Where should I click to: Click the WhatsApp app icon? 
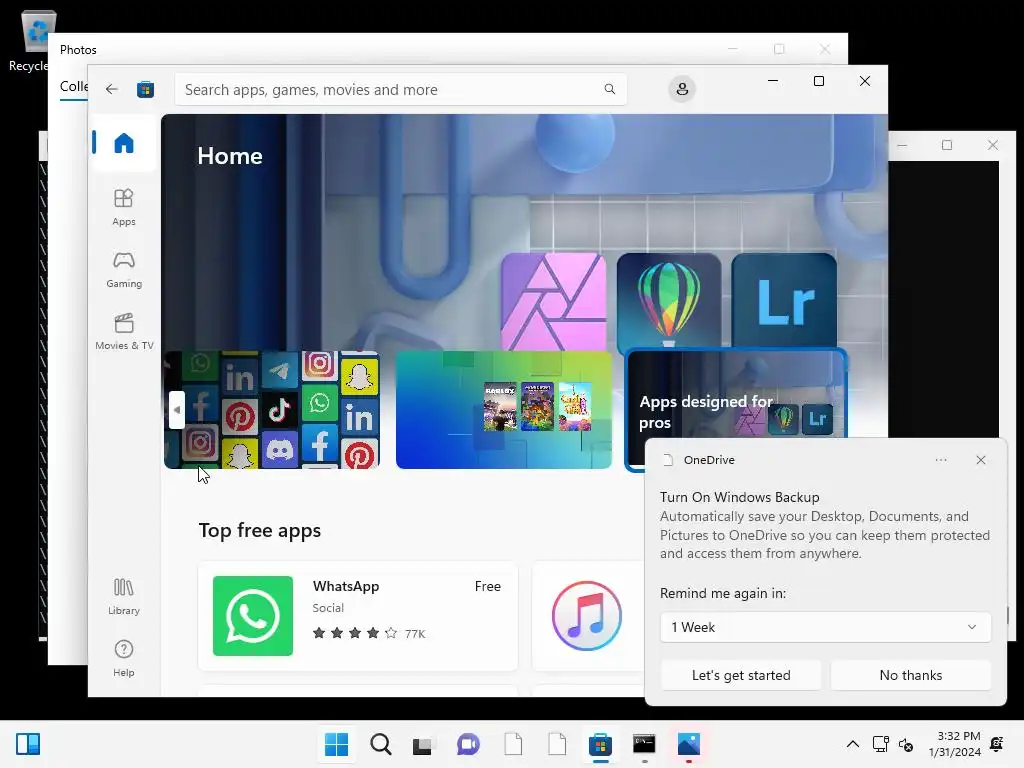[x=253, y=616]
